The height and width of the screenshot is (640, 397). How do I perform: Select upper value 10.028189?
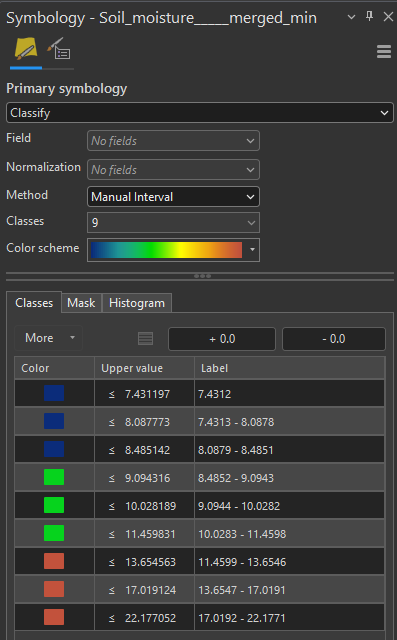coord(150,506)
